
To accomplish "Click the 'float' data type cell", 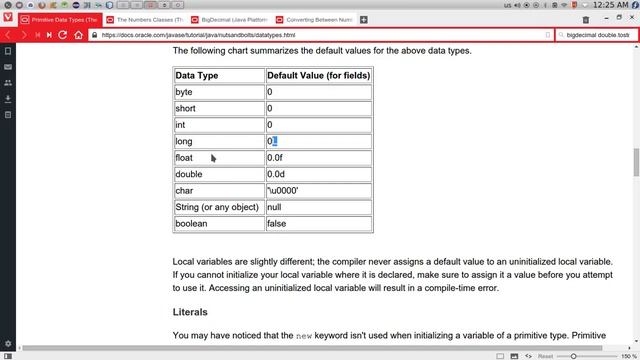I will pos(219,158).
